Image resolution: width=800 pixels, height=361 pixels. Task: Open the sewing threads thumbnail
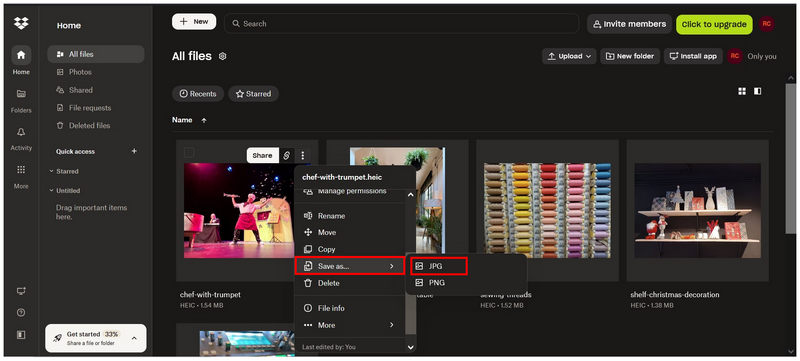(x=547, y=211)
